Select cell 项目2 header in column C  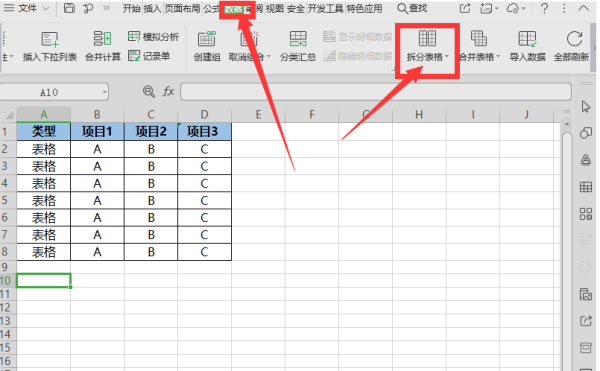151,132
